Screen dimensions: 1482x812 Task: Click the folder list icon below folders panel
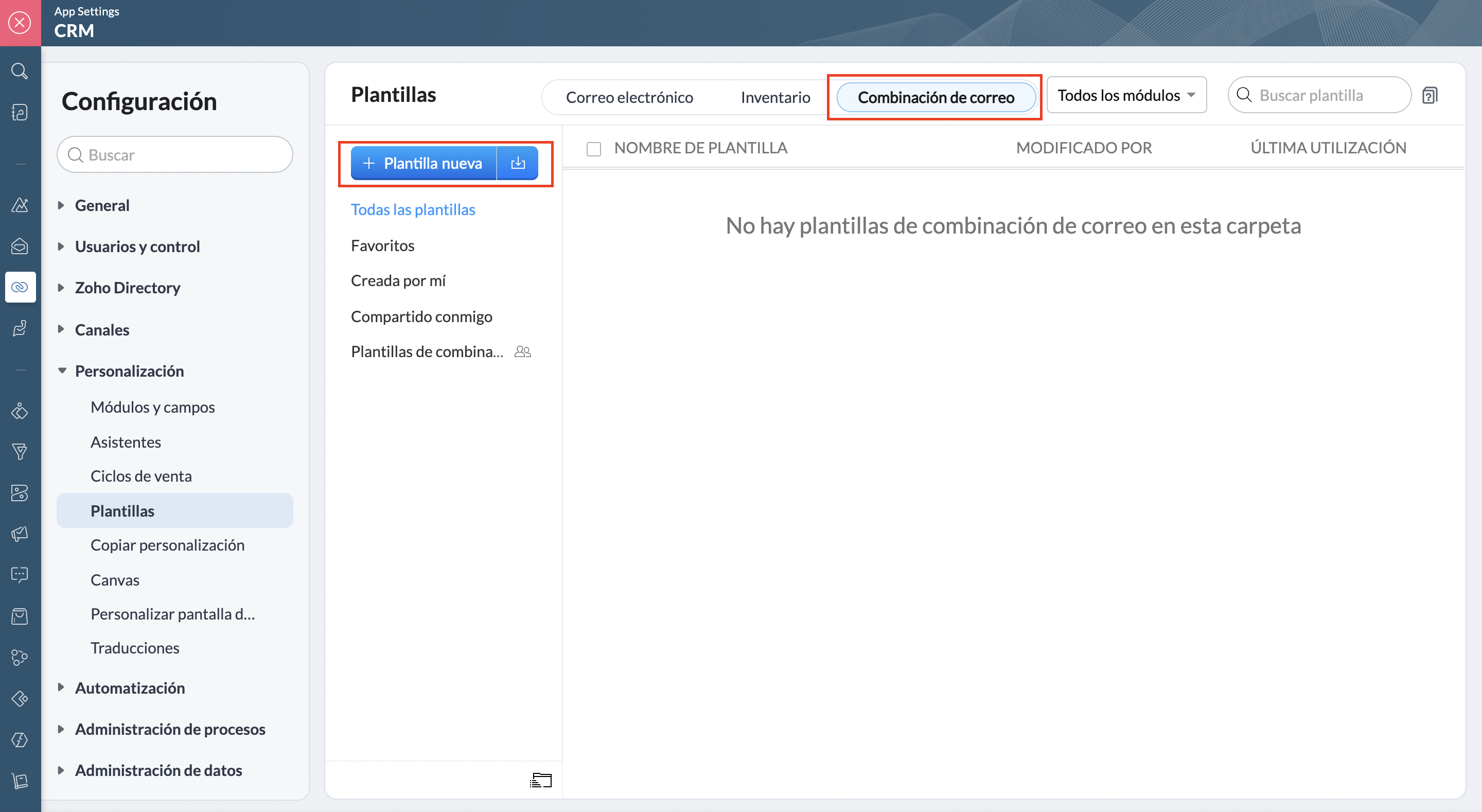[540, 780]
